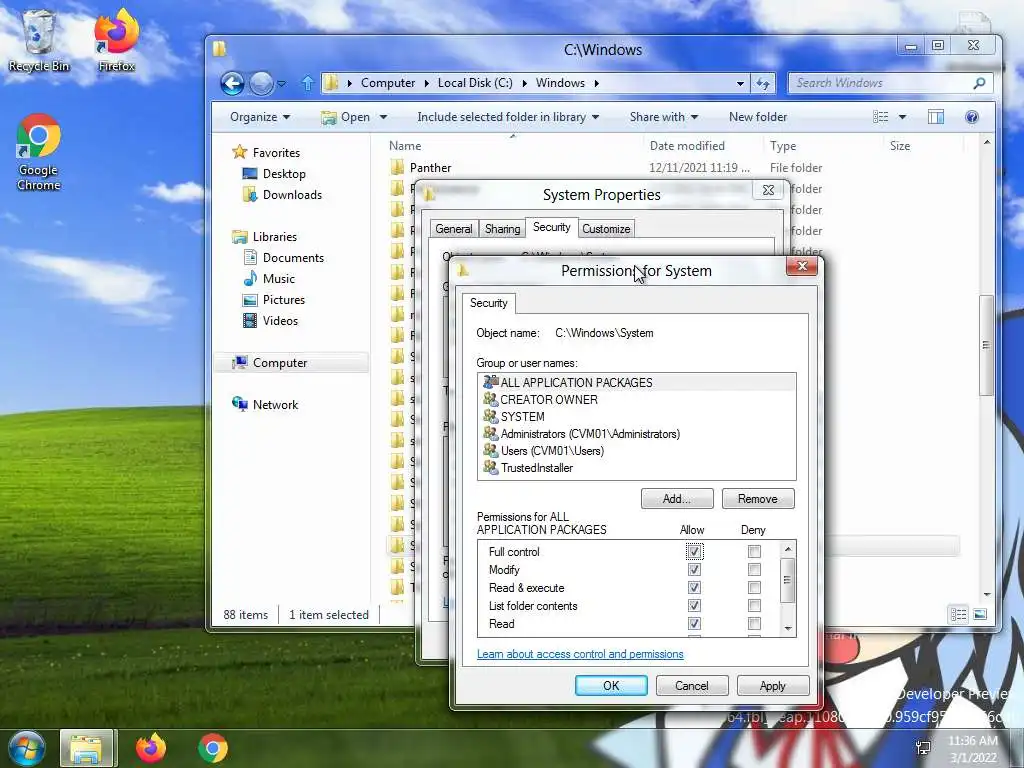Toggle Allow for List folder contents
The width and height of the screenshot is (1024, 768).
(694, 606)
